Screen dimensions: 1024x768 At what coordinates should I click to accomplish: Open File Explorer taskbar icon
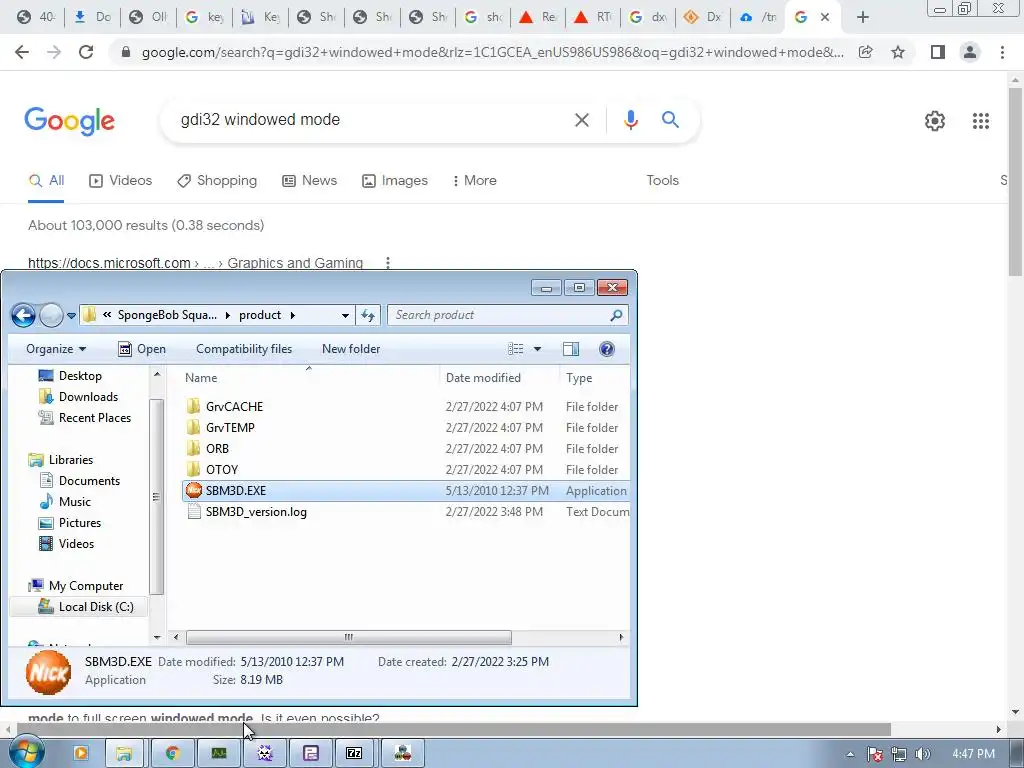(124, 754)
